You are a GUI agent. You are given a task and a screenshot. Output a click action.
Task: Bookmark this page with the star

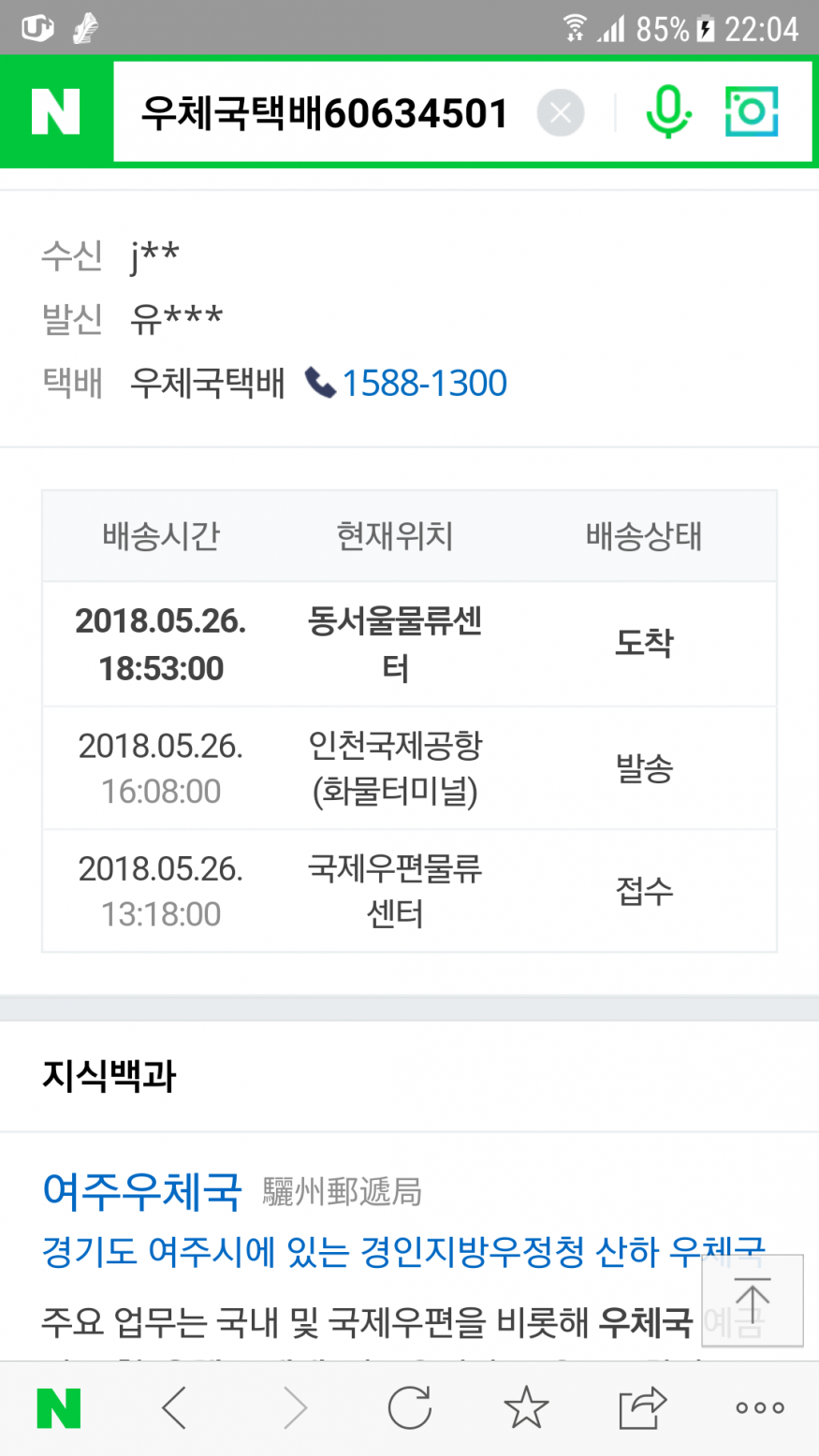(526, 1407)
